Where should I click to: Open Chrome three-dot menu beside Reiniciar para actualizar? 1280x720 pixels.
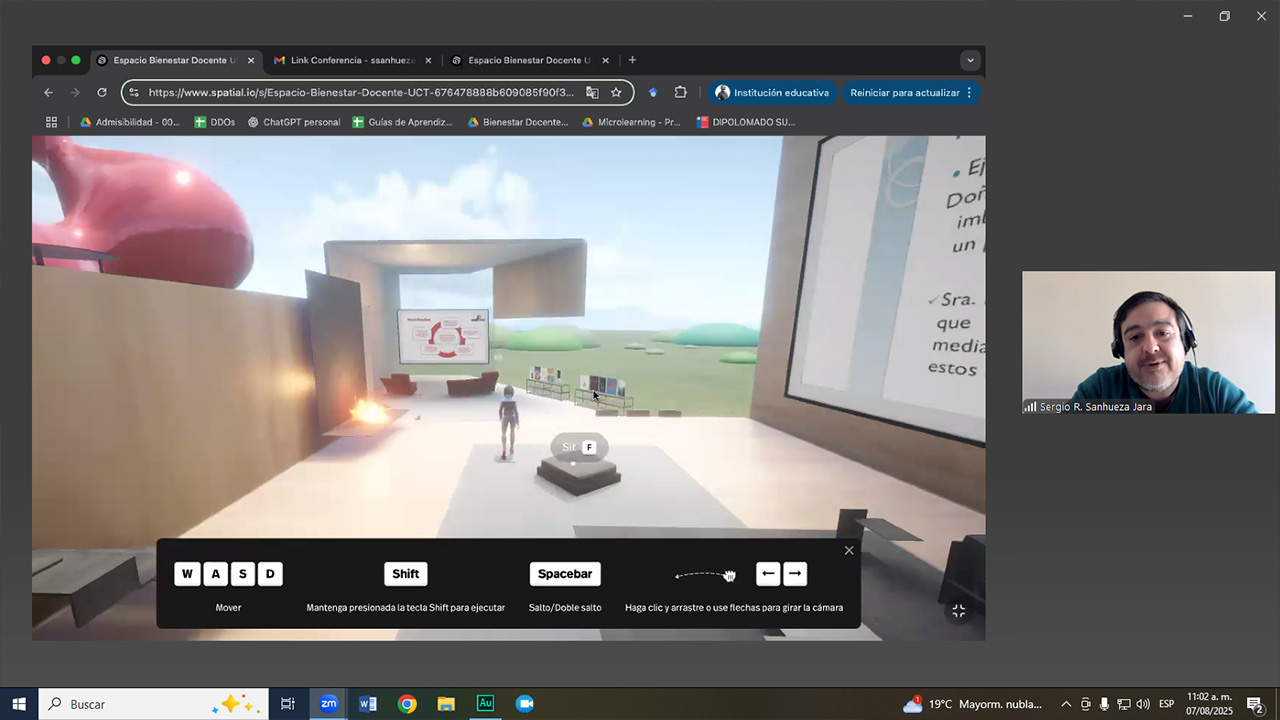coord(969,93)
